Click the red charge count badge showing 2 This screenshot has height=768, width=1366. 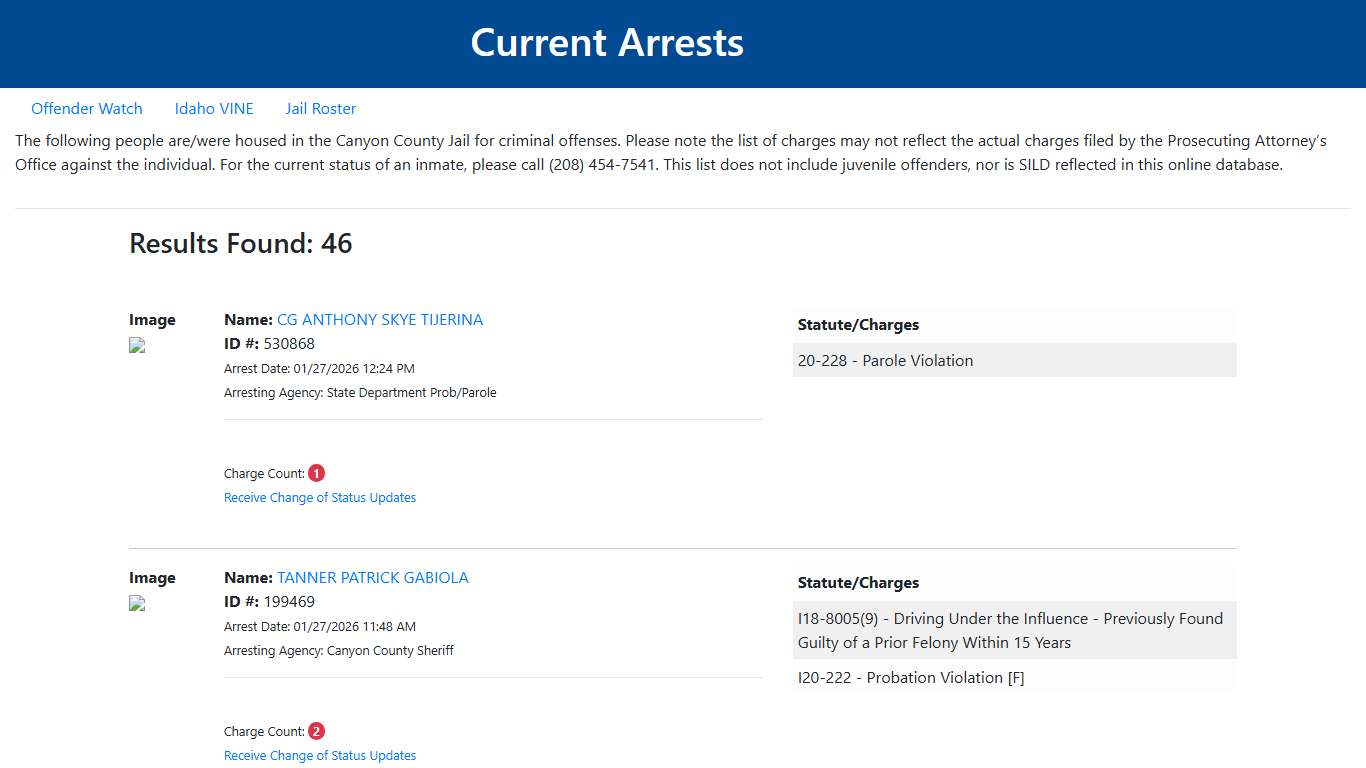coord(316,730)
